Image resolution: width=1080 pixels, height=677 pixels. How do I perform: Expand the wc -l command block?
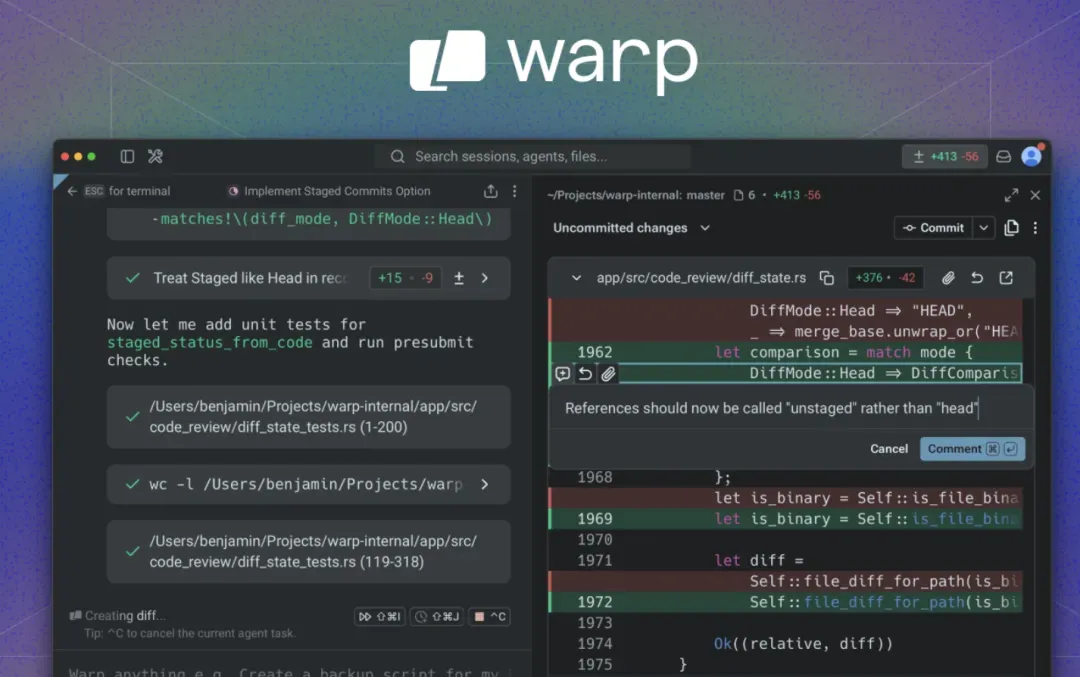485,484
